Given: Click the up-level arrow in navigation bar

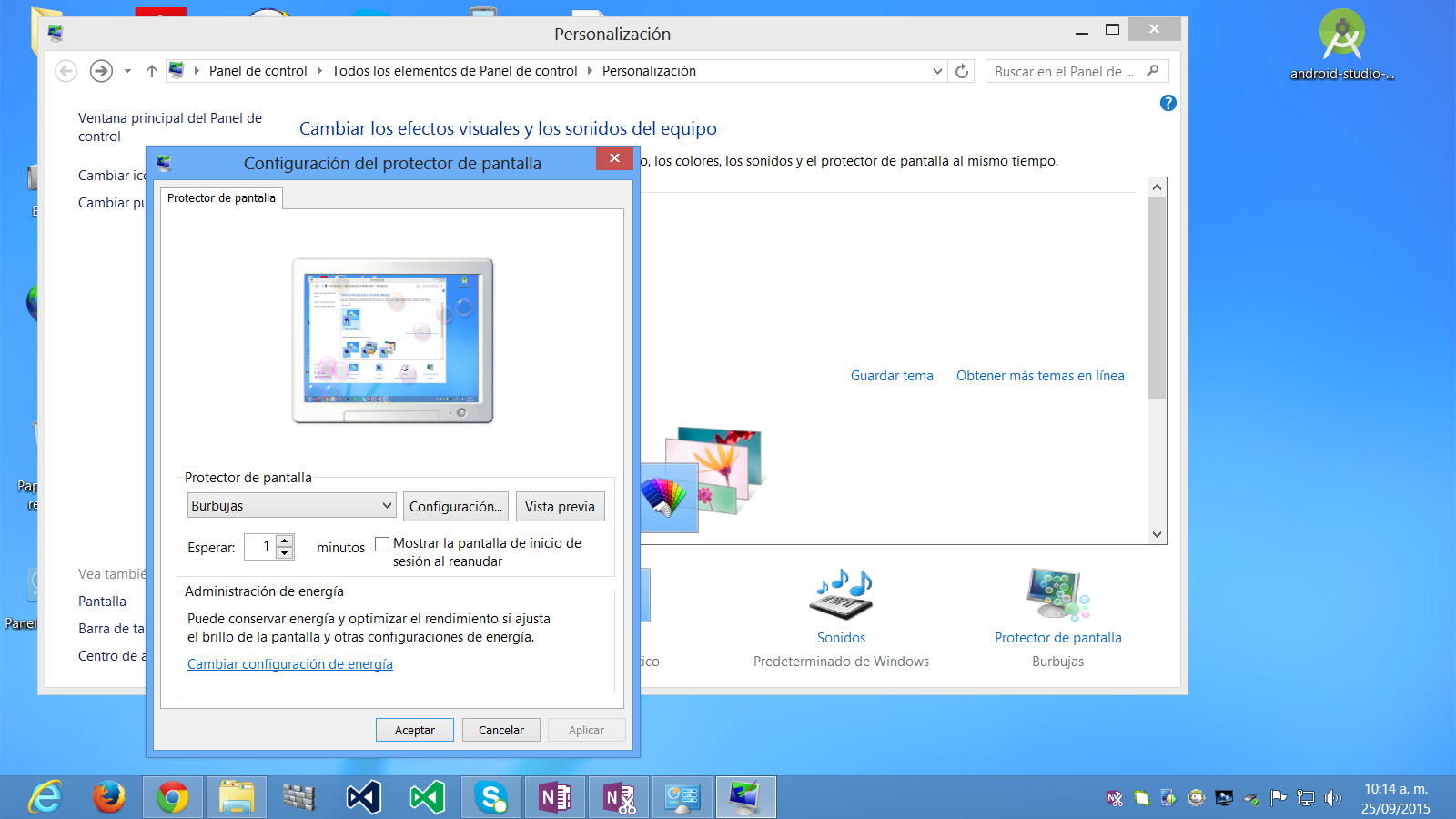Looking at the screenshot, I should [x=152, y=71].
